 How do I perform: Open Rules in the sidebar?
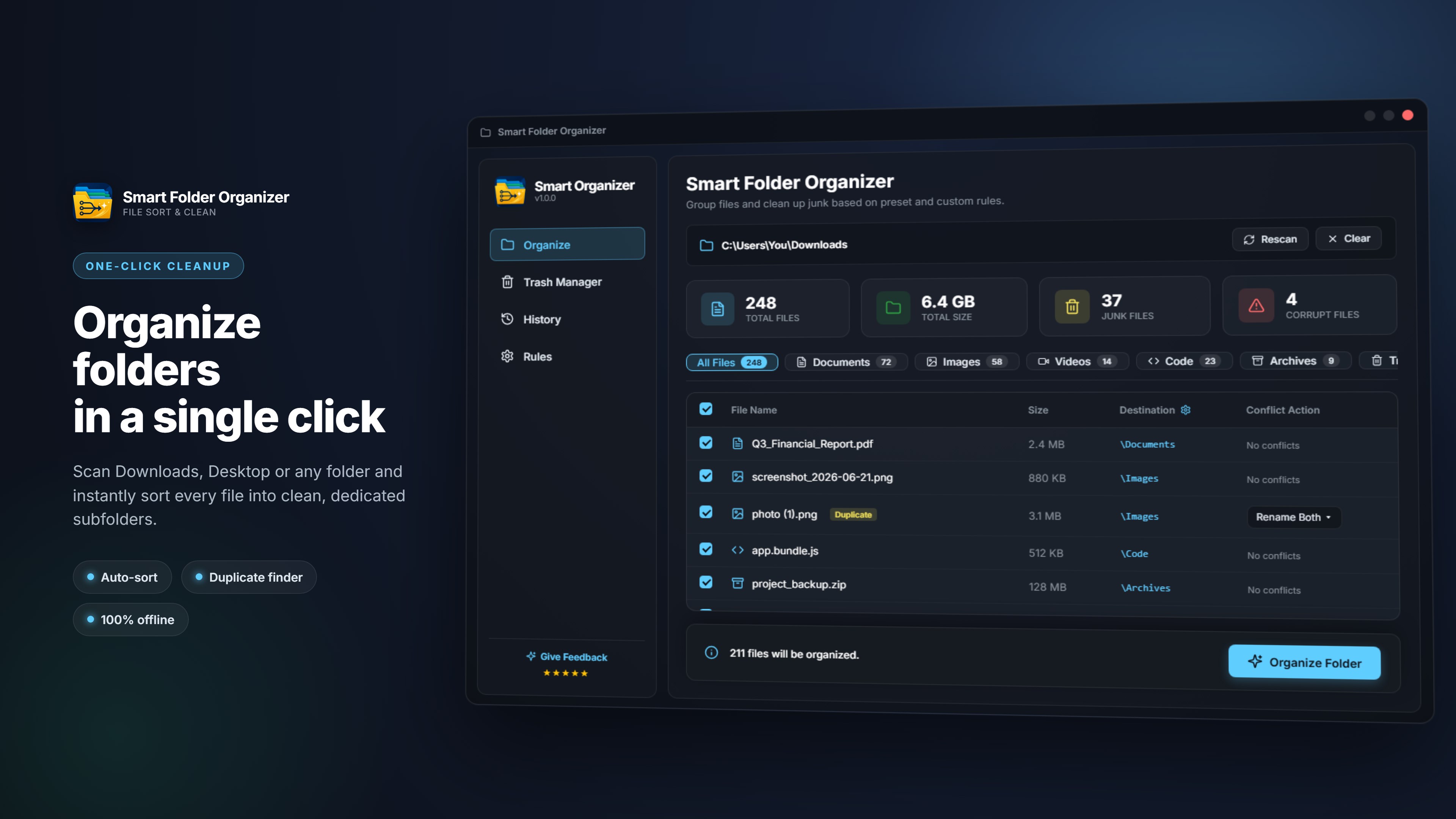[x=567, y=356]
